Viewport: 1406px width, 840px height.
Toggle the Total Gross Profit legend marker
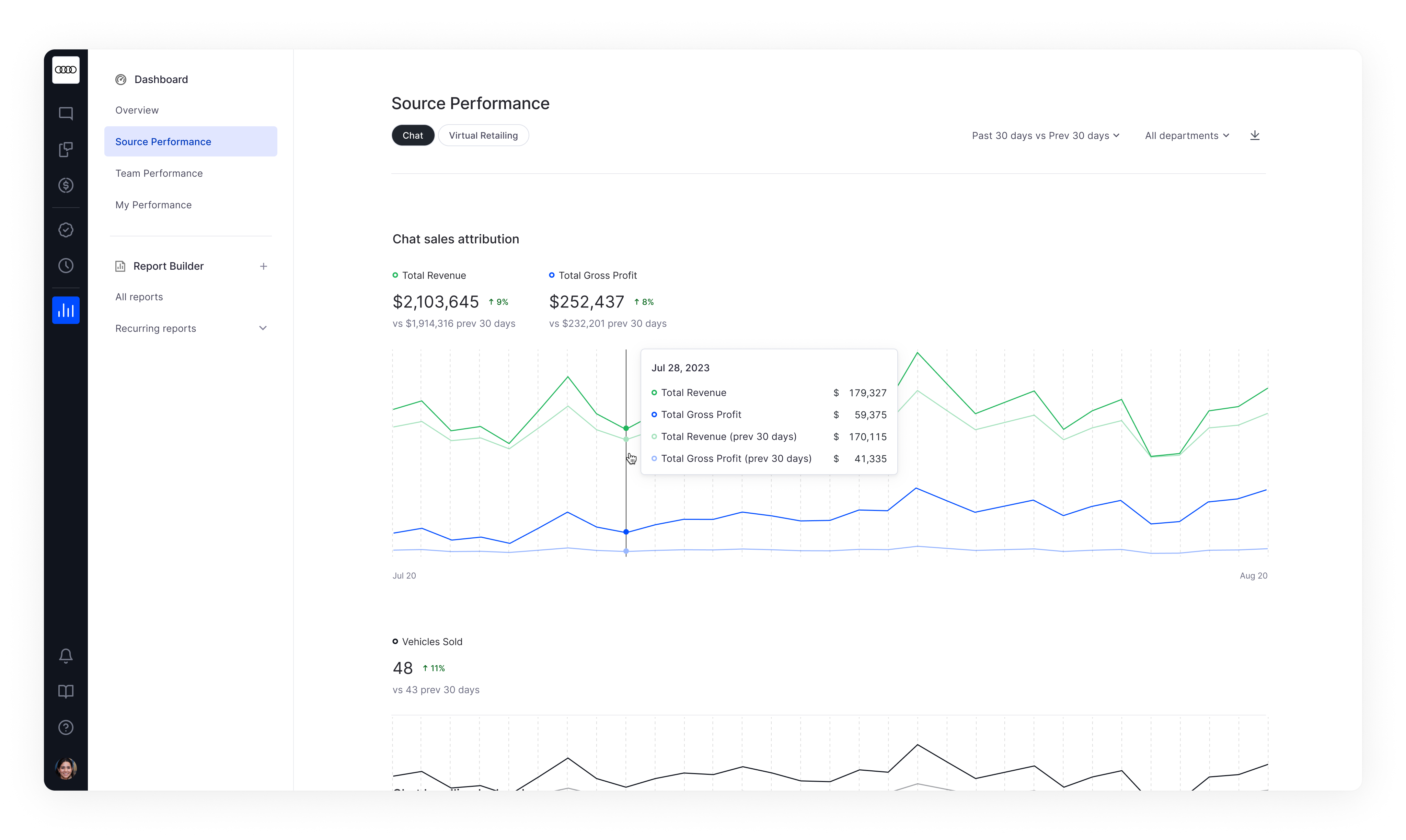coord(552,275)
